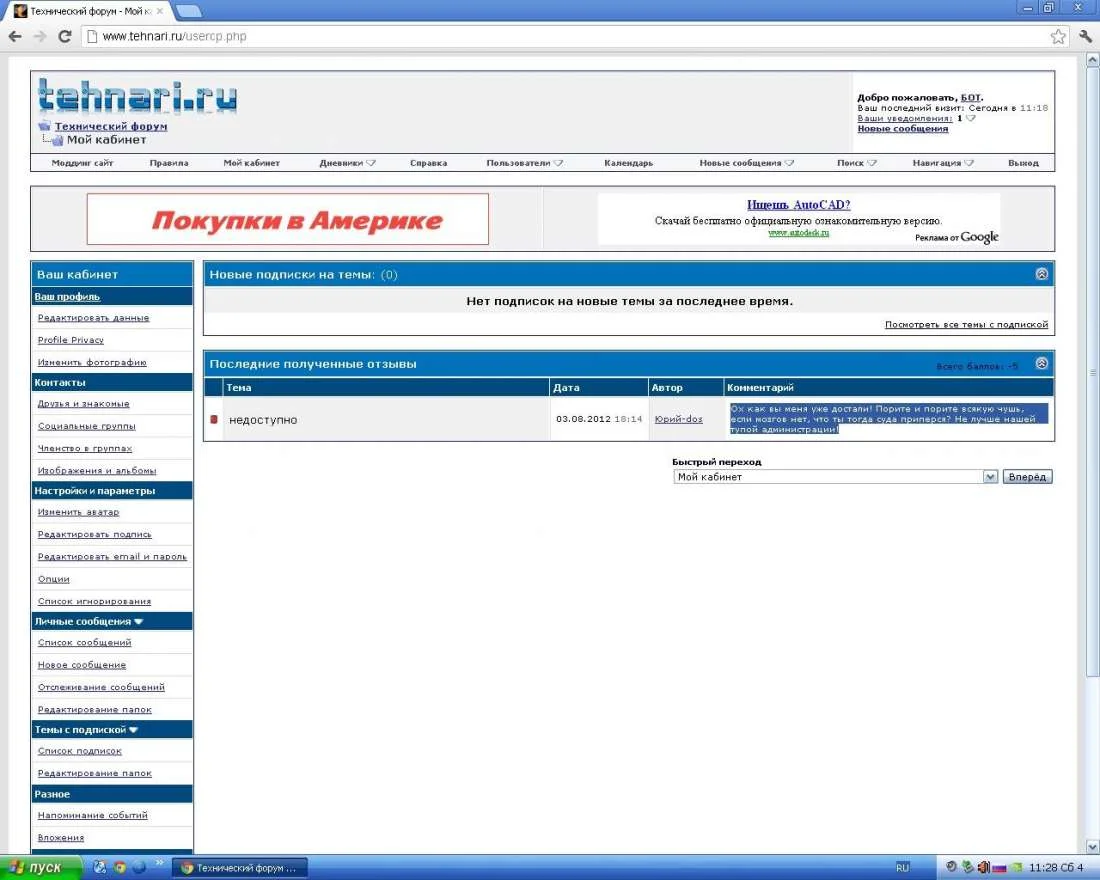The height and width of the screenshot is (880, 1100).
Task: Open the Пользователи dropdown menu
Action: click(525, 163)
